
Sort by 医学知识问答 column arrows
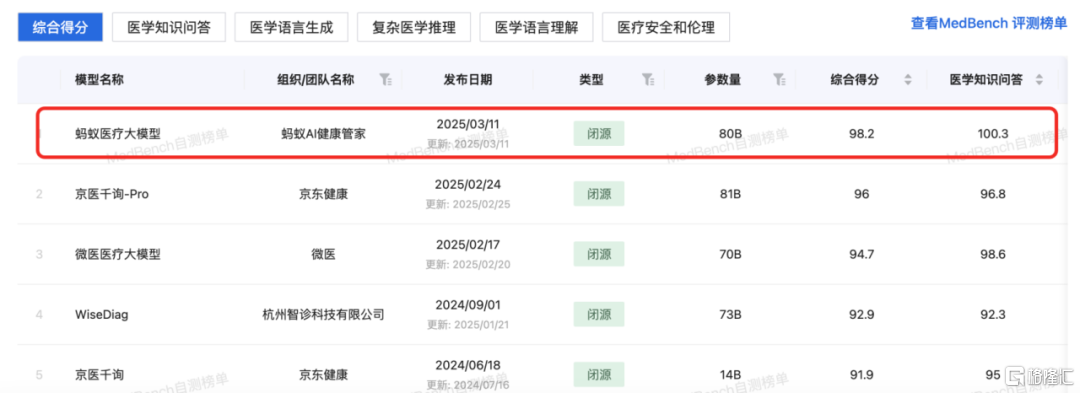pyautogui.click(x=1039, y=80)
